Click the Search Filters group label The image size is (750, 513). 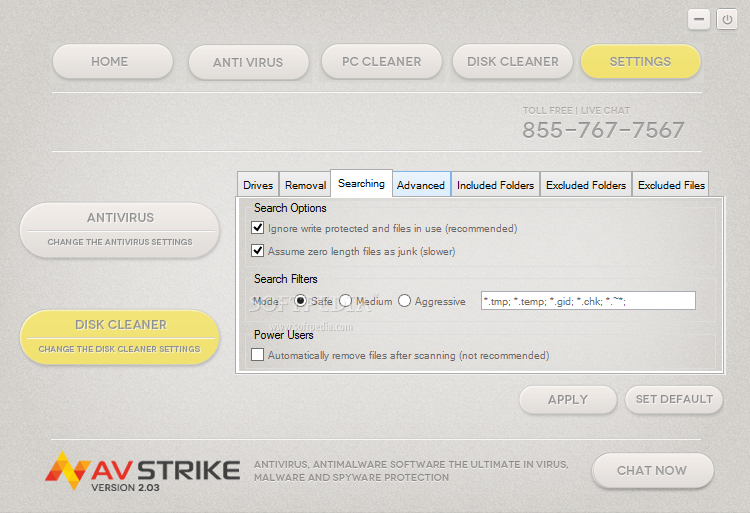tap(286, 279)
